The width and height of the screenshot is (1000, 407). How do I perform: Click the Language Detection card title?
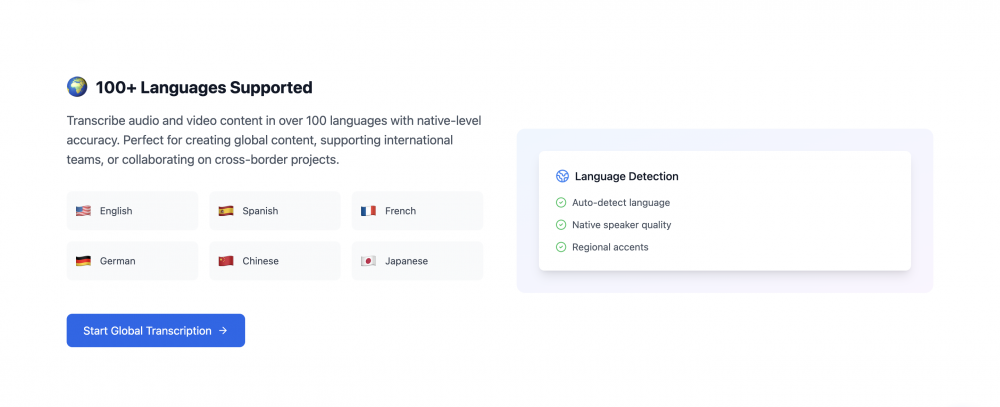click(x=626, y=176)
